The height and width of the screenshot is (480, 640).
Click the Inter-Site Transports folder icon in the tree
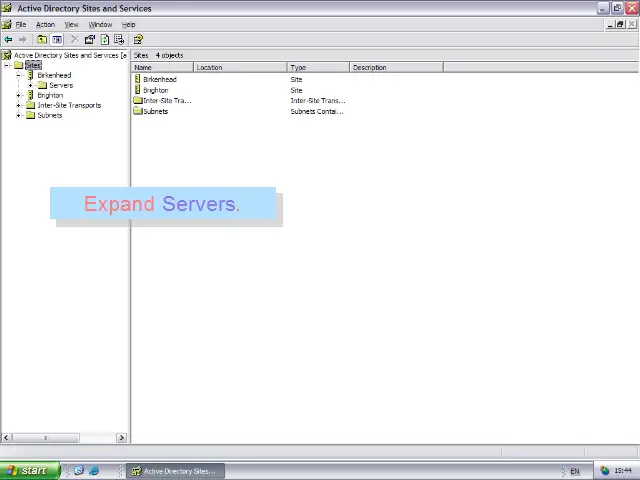point(31,105)
